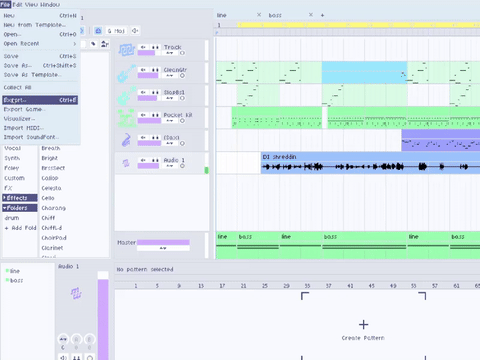The width and height of the screenshot is (480, 360).
Task: Mute the Pocket Kit track
Action: 143,115
